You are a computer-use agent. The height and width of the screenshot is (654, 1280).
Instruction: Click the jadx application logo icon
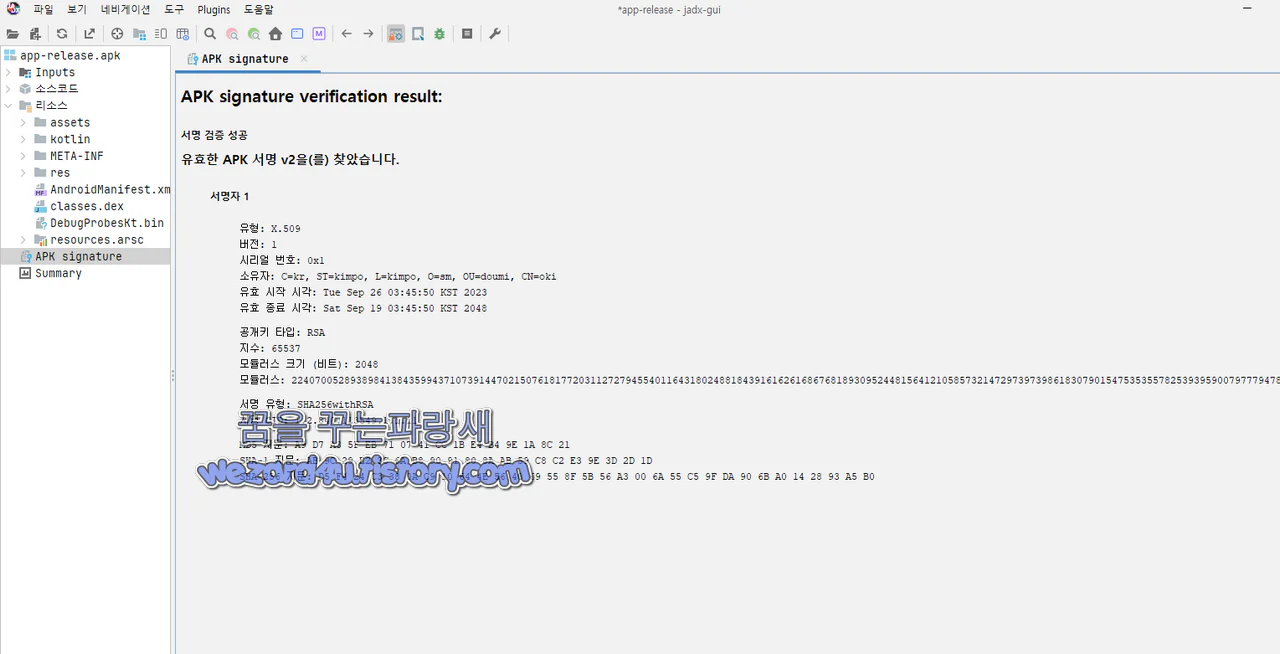point(14,9)
